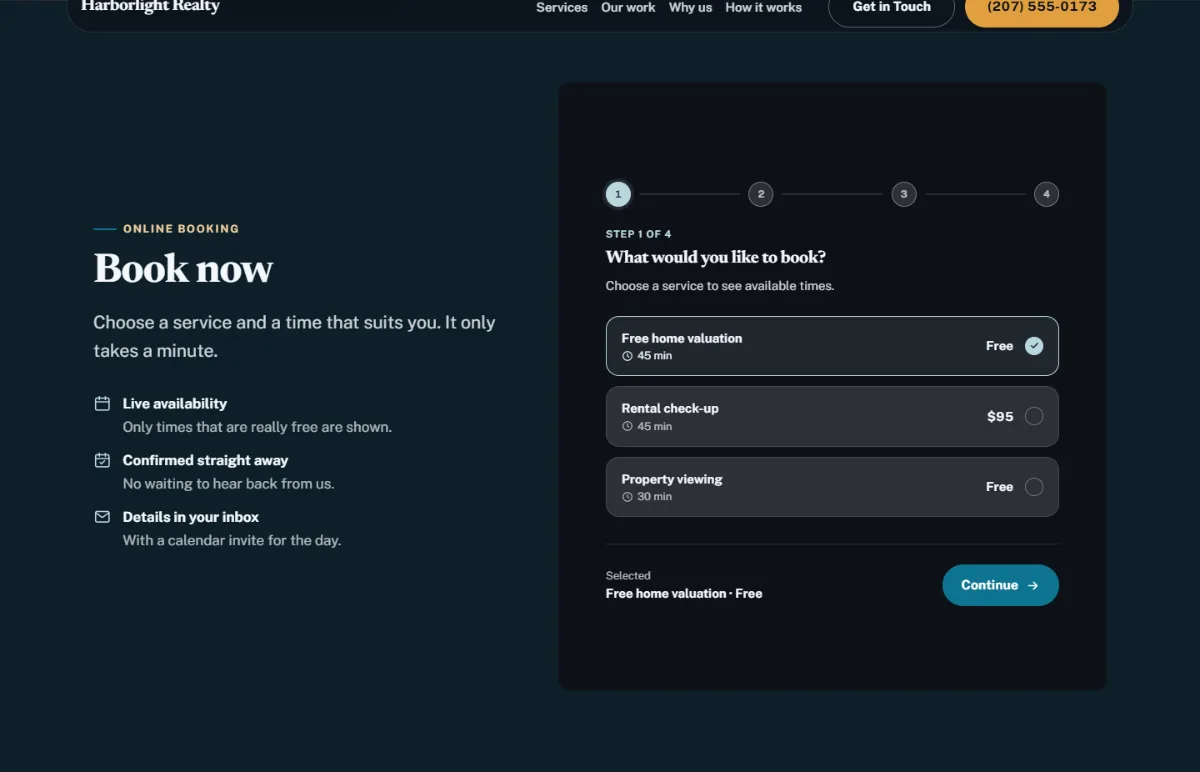Jump to step 2 circle in progress indicator
The image size is (1200, 772).
[761, 194]
